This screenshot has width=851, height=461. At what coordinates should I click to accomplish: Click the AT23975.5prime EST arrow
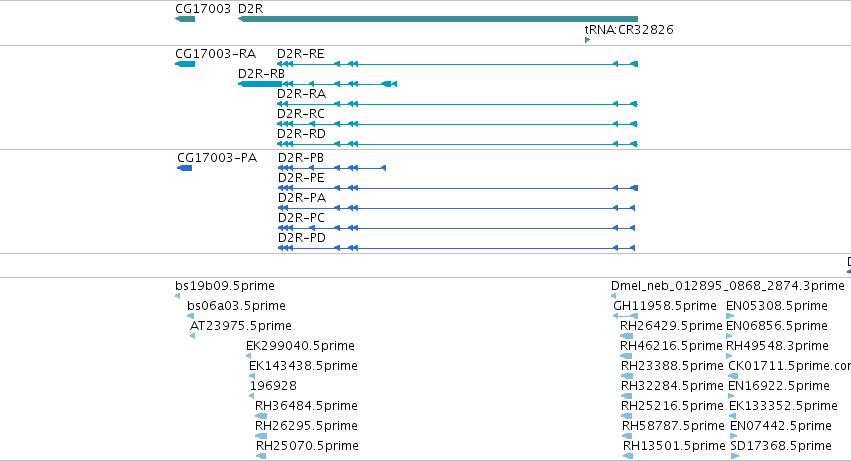[x=193, y=336]
